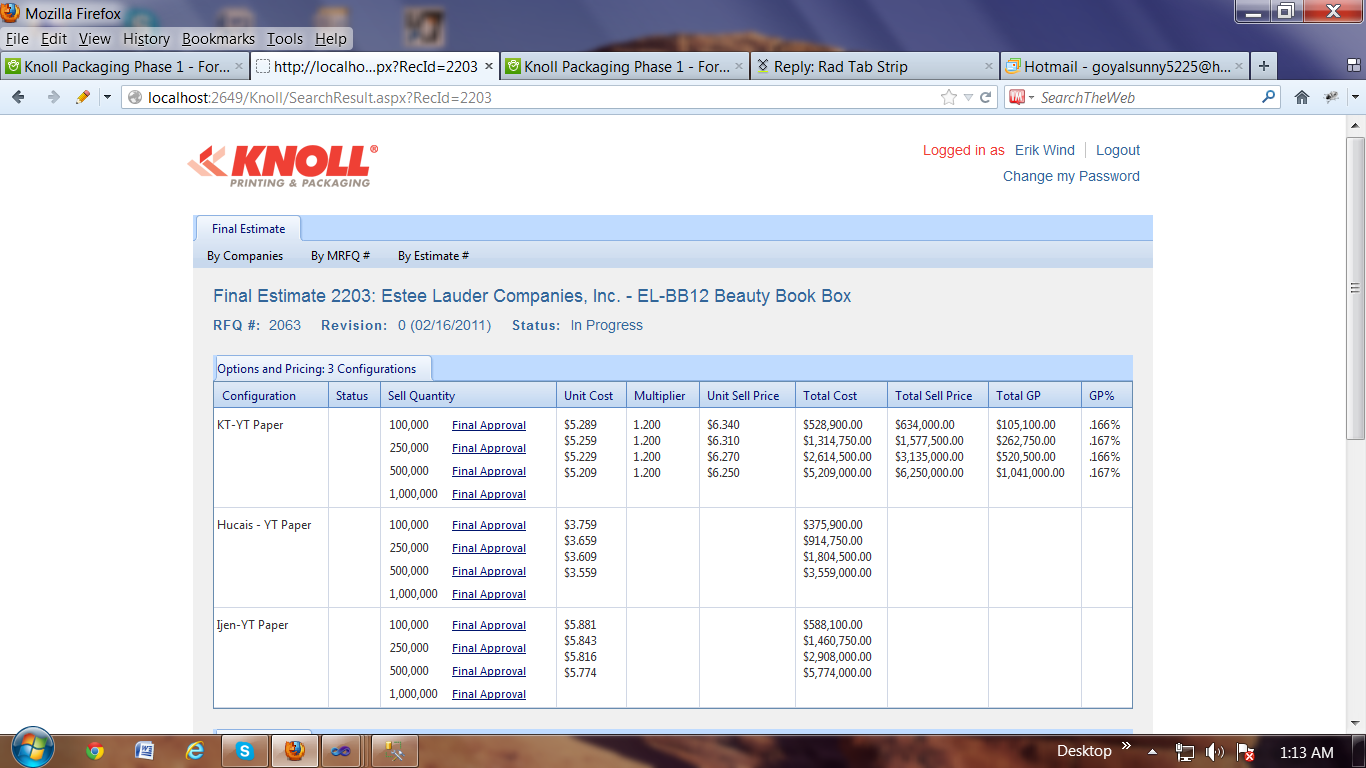This screenshot has height=768, width=1366.
Task: Expand the Desktop toolbar chevron on the taskbar
Action: [x=1127, y=746]
